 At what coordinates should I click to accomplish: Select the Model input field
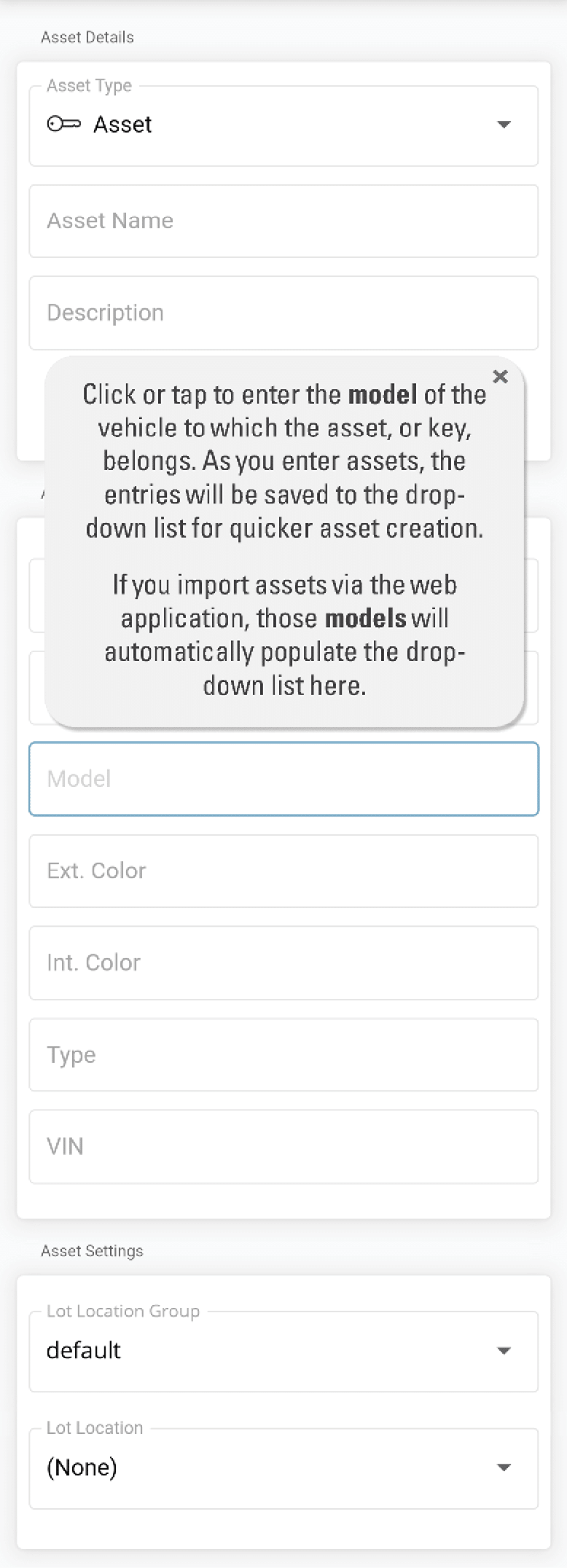pyautogui.click(x=283, y=779)
